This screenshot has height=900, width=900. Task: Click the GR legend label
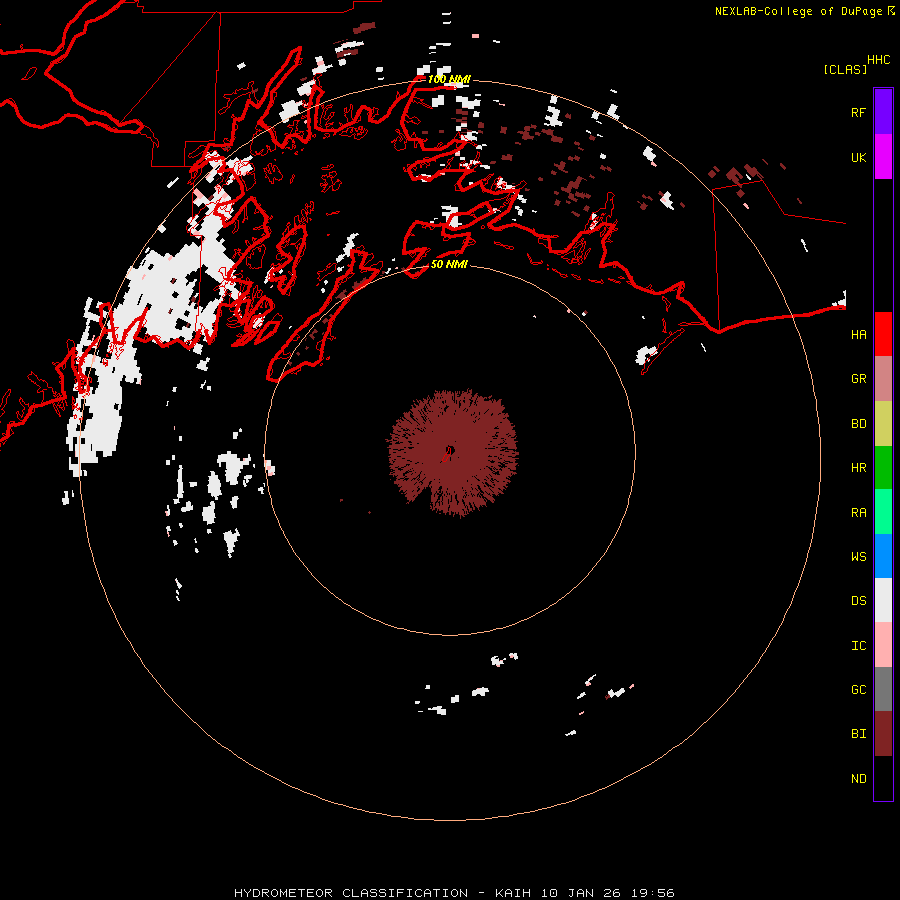tap(859, 379)
